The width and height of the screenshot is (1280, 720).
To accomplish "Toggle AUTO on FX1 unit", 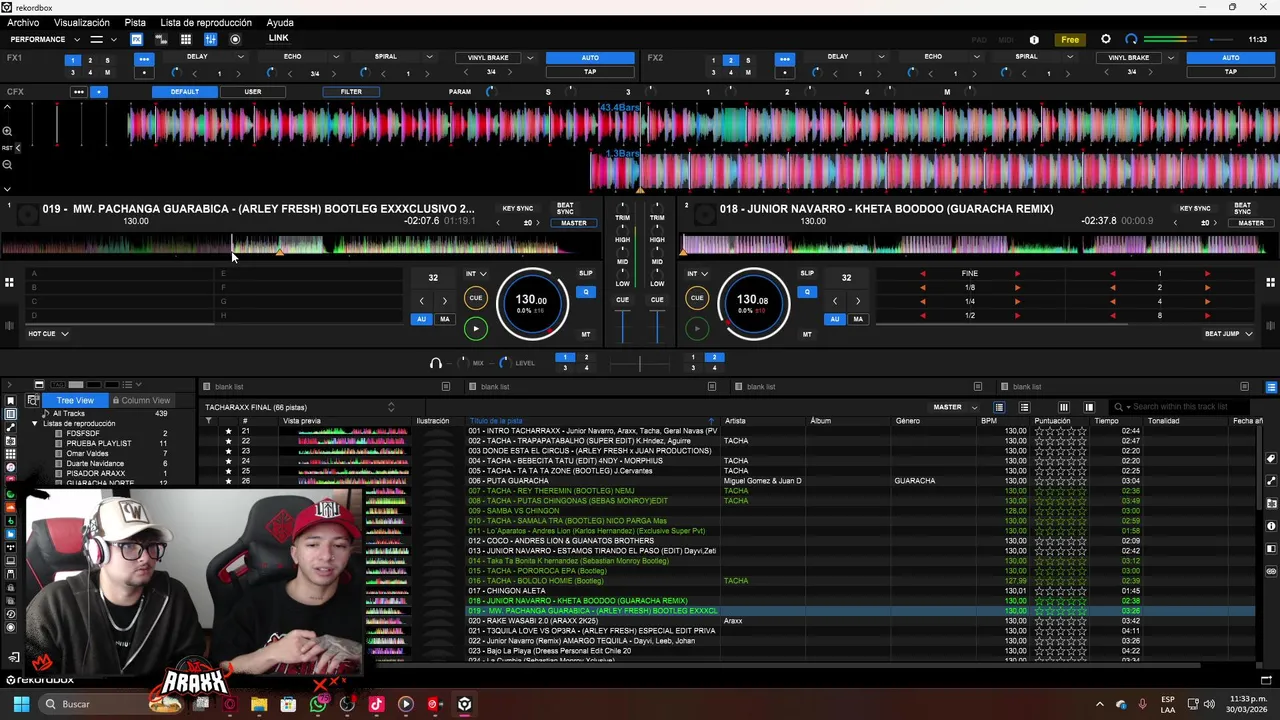I will point(590,58).
